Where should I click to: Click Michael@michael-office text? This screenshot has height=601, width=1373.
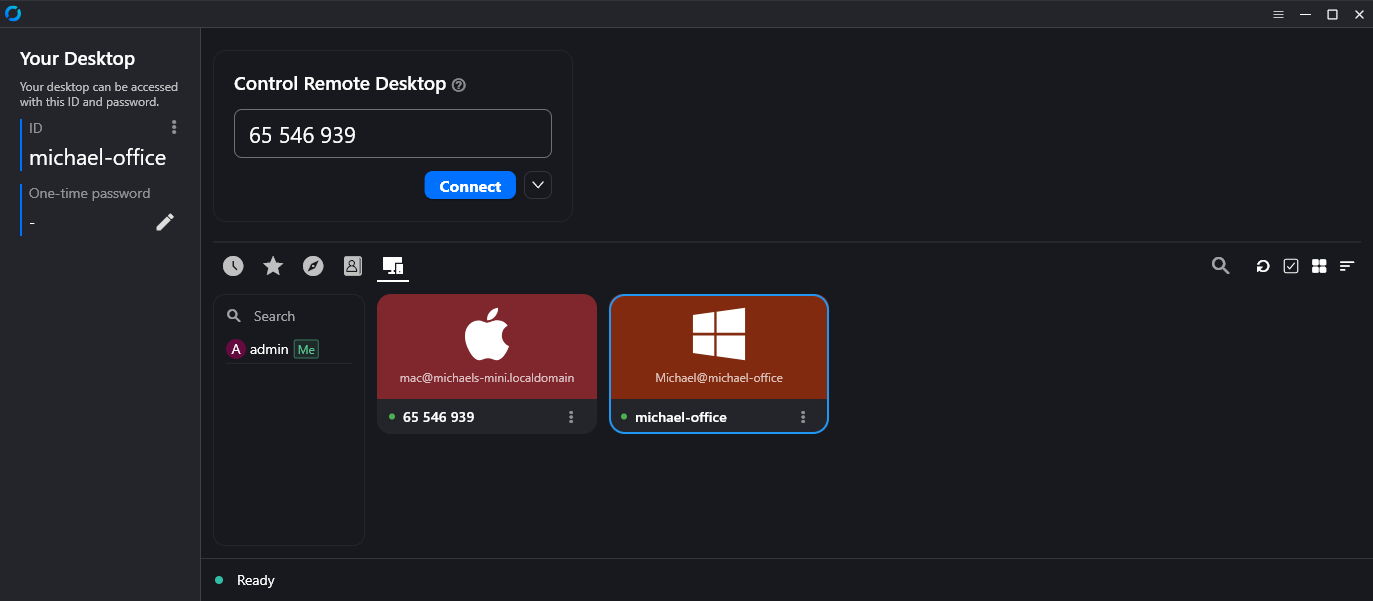[x=719, y=378]
